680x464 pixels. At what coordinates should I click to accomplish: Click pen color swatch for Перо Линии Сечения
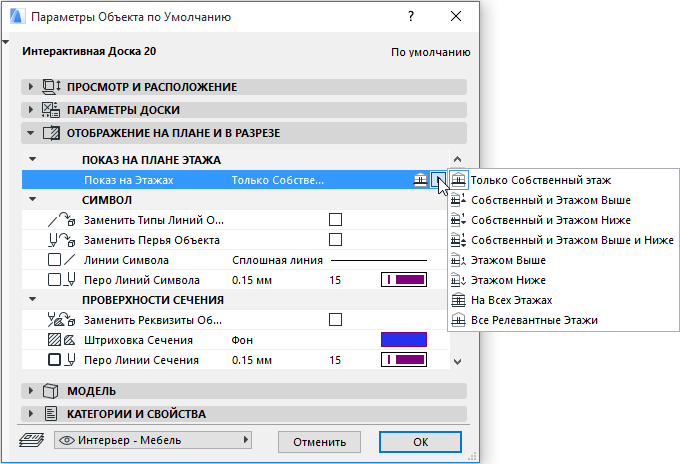click(x=404, y=360)
